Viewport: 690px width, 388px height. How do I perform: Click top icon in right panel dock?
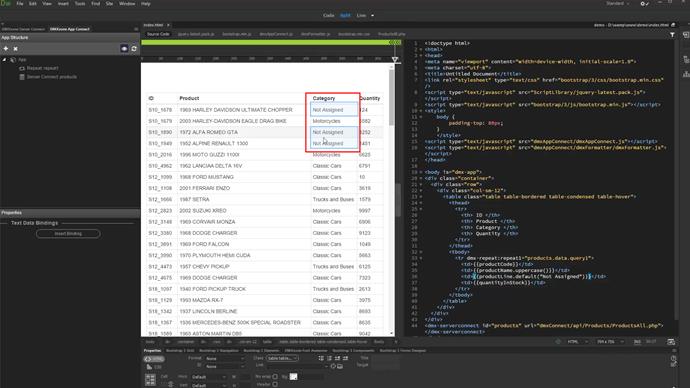(686, 35)
